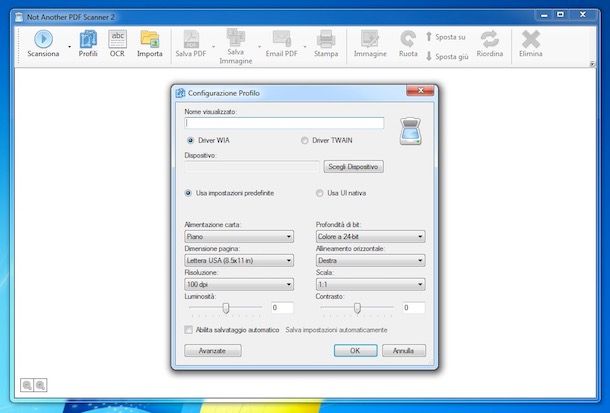Select the Riordina toolbar icon

coord(490,44)
